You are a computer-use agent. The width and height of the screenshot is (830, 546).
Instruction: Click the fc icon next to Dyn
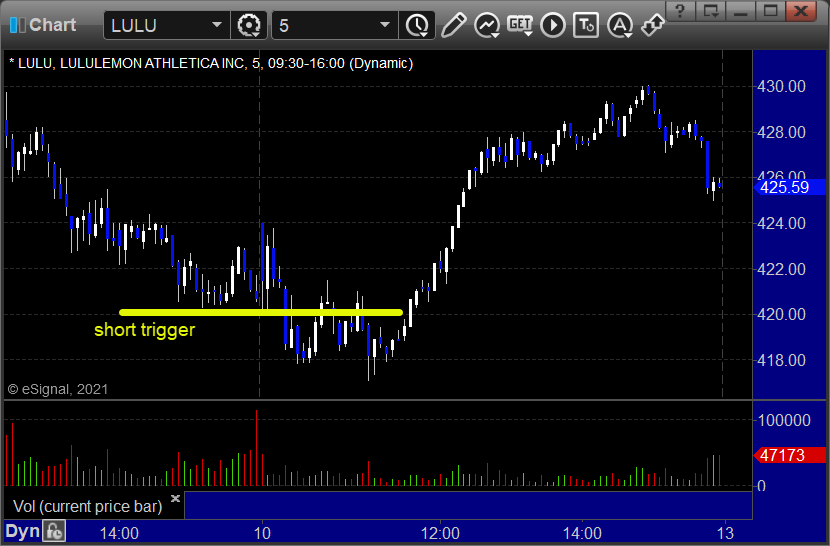point(54,531)
